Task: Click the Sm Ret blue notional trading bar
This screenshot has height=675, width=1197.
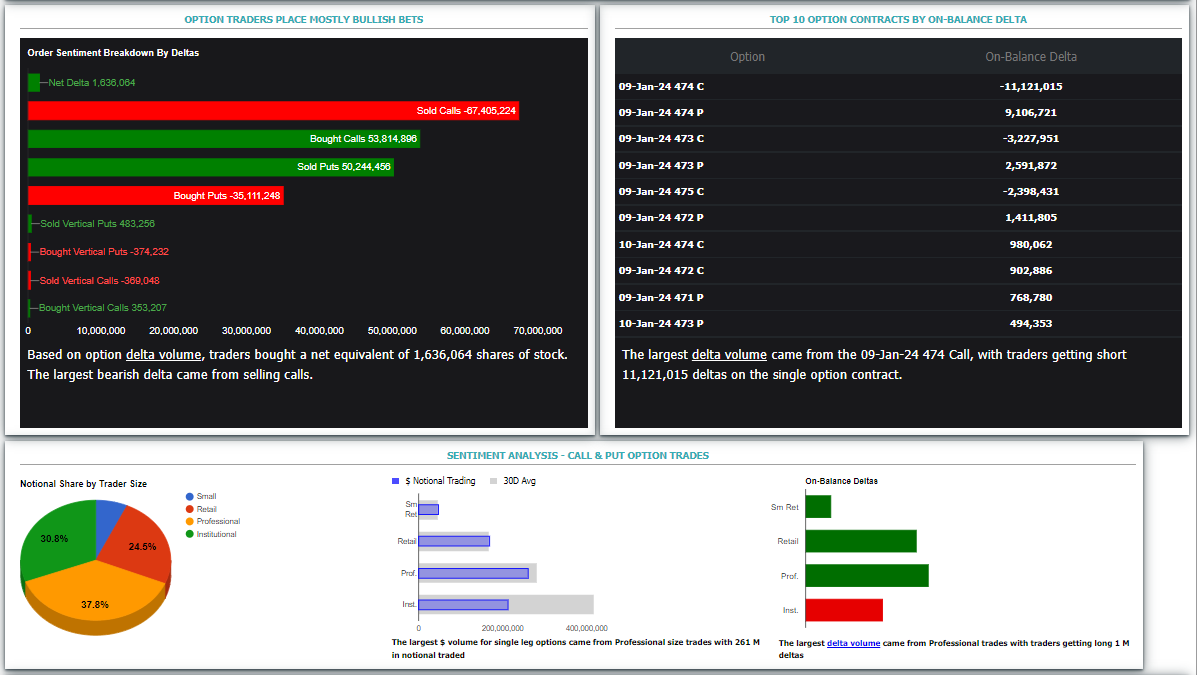Action: (x=428, y=509)
